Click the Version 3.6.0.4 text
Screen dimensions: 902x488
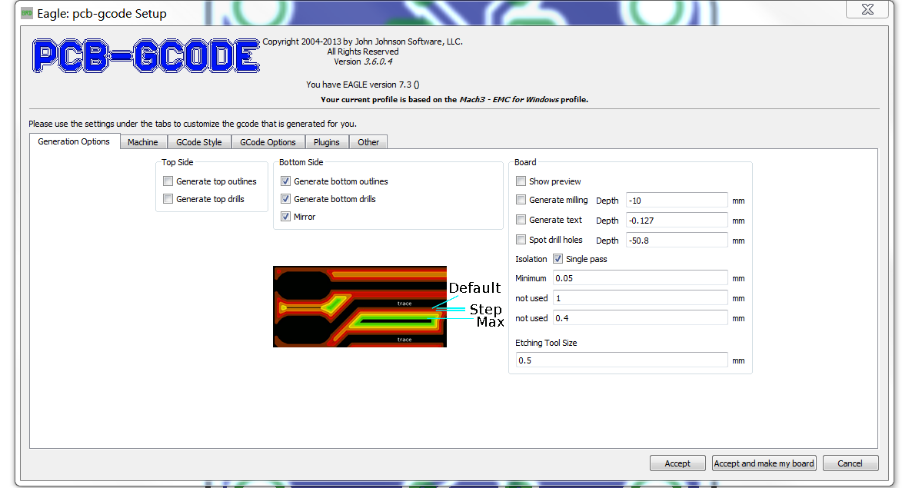click(x=363, y=62)
